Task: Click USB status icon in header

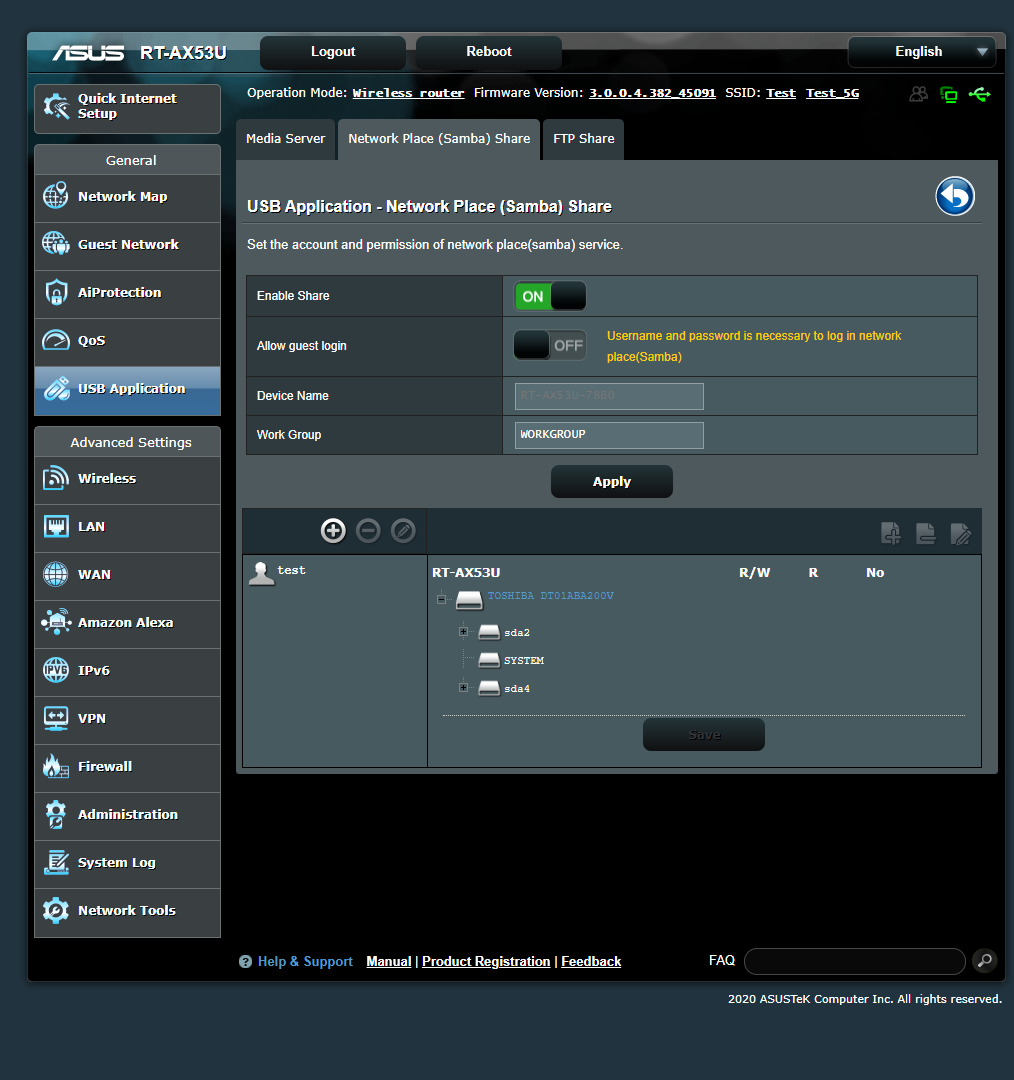Action: click(x=980, y=94)
